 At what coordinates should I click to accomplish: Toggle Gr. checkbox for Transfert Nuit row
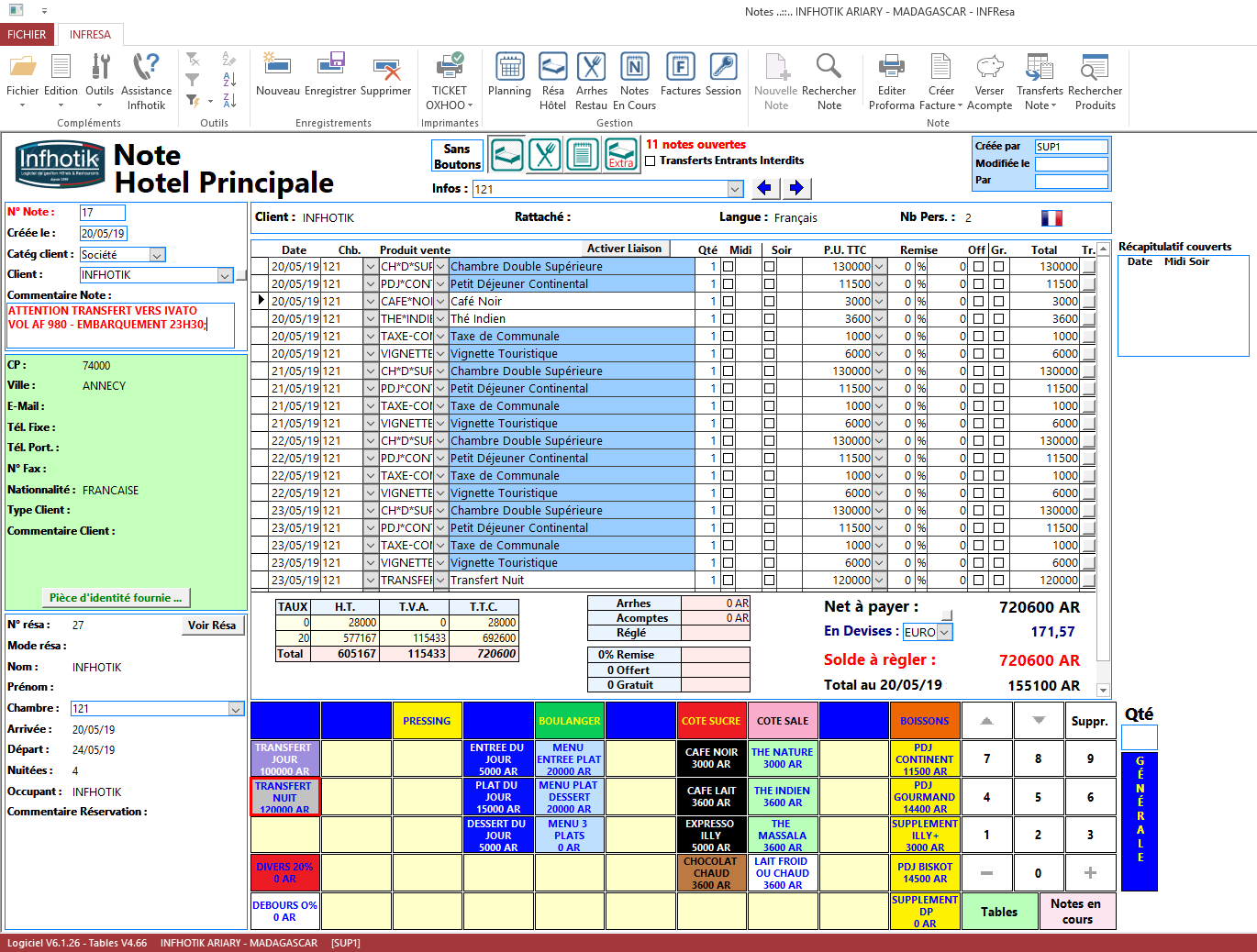(x=998, y=580)
